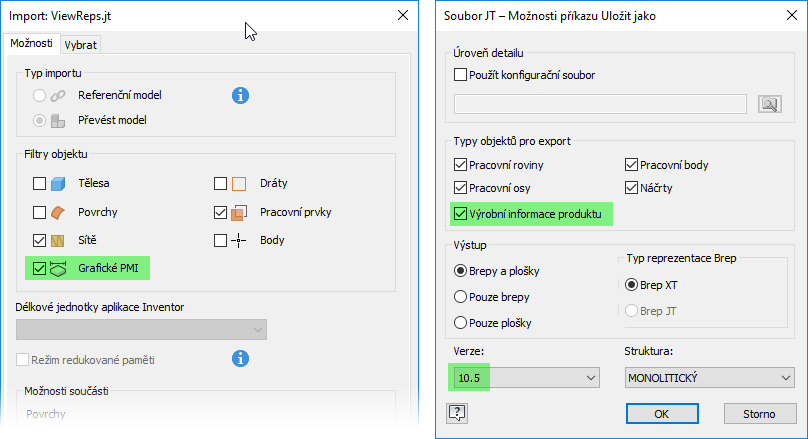The image size is (808, 439).
Task: Click the info icon beside Referenční model
Action: pos(240,96)
